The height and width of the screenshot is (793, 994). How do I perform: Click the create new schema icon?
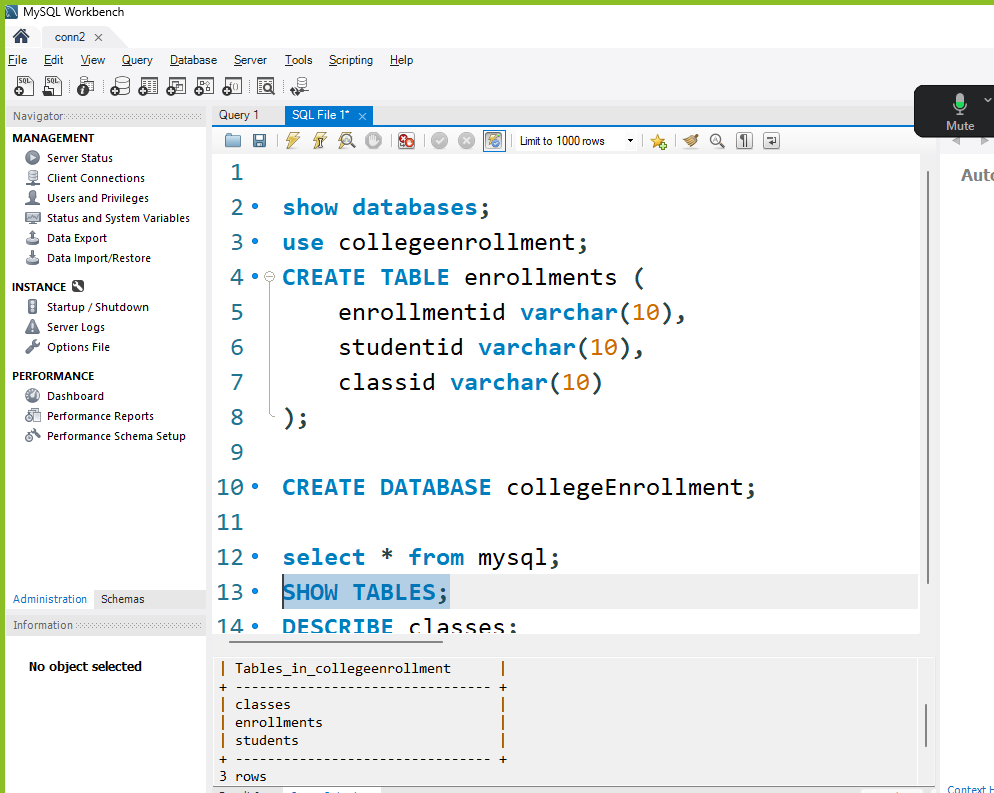120,87
